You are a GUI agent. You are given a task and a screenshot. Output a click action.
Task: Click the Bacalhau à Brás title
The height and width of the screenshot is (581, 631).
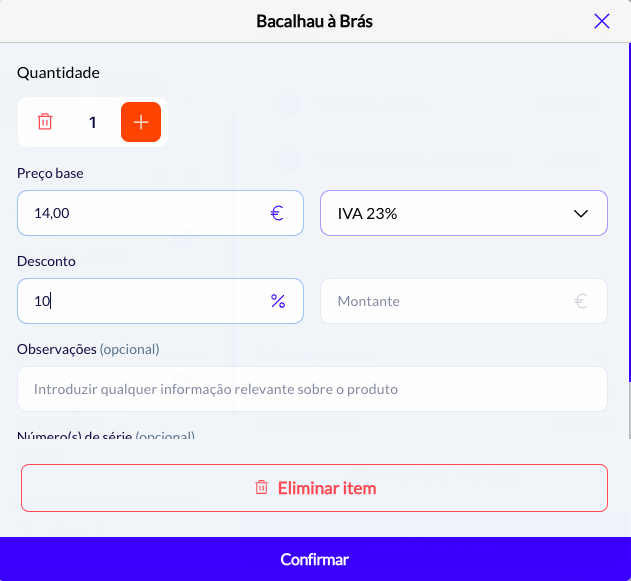[x=315, y=21]
